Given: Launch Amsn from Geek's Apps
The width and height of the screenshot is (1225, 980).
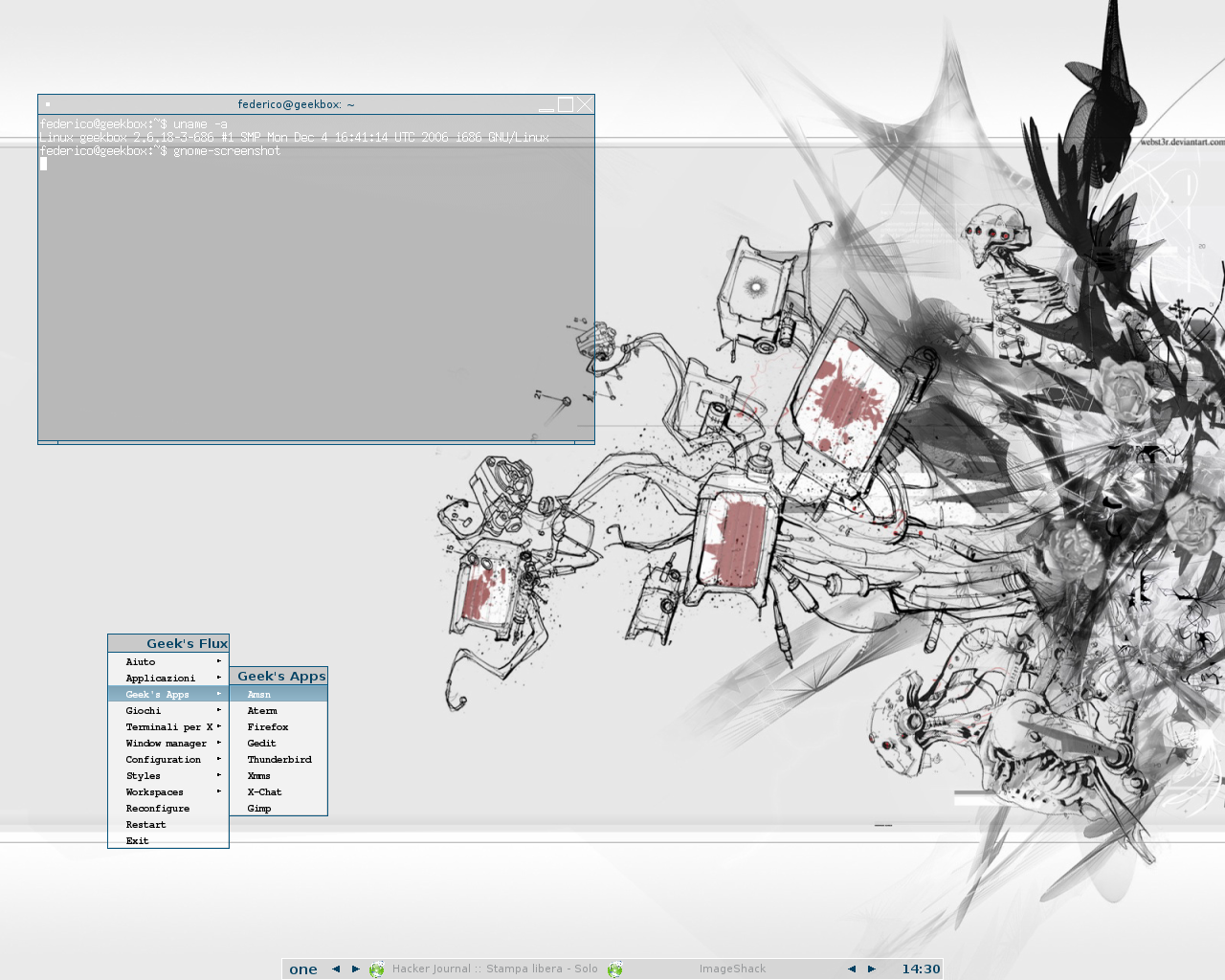Looking at the screenshot, I should click(278, 694).
